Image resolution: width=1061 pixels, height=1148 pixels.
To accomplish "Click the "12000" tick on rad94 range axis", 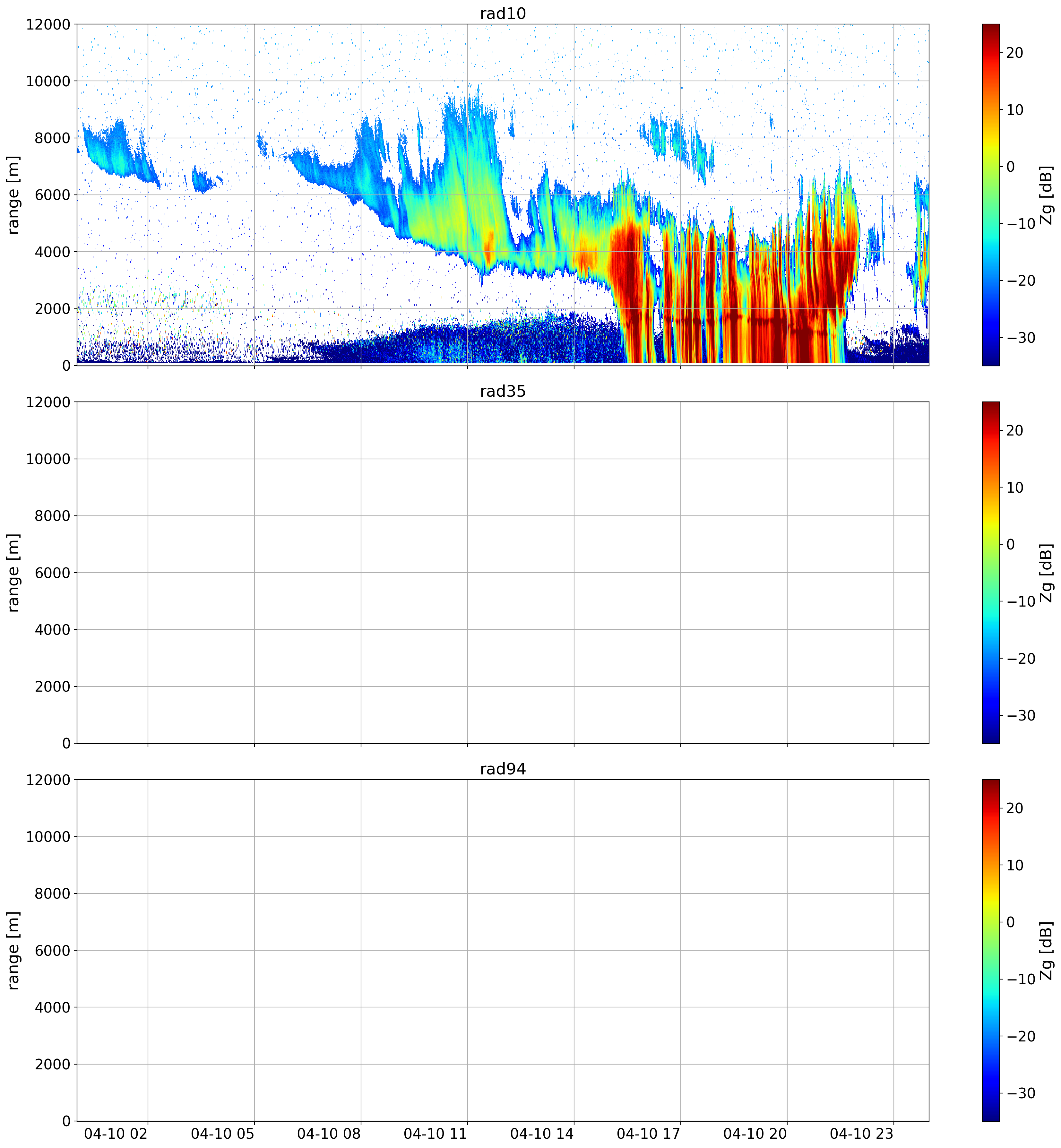I will (48, 780).
